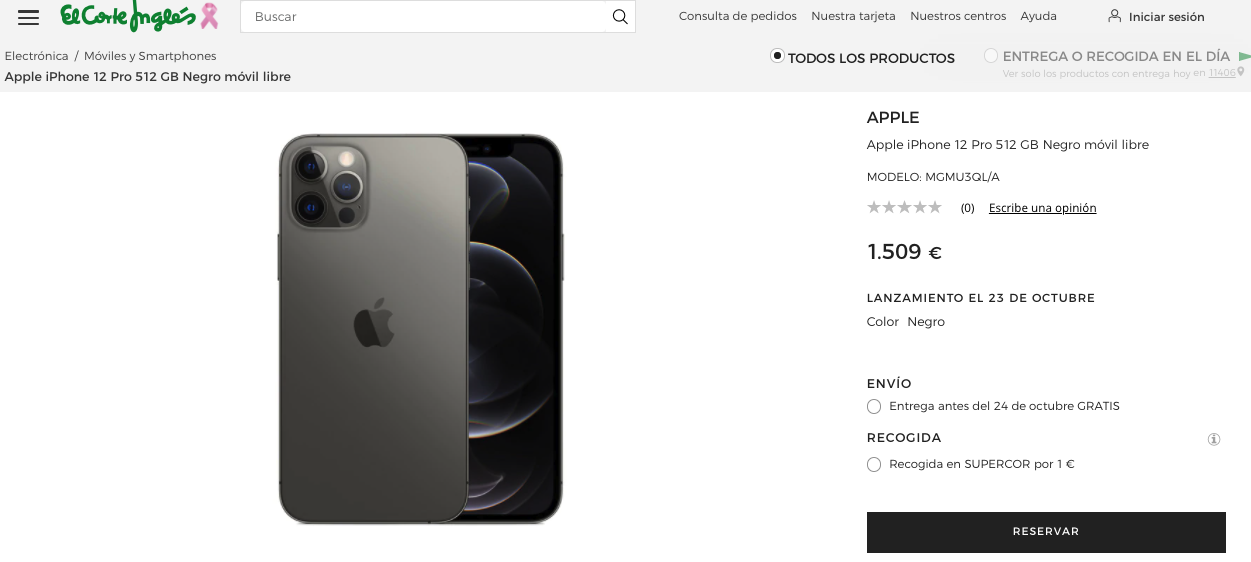Click the location pin icon

[1241, 72]
